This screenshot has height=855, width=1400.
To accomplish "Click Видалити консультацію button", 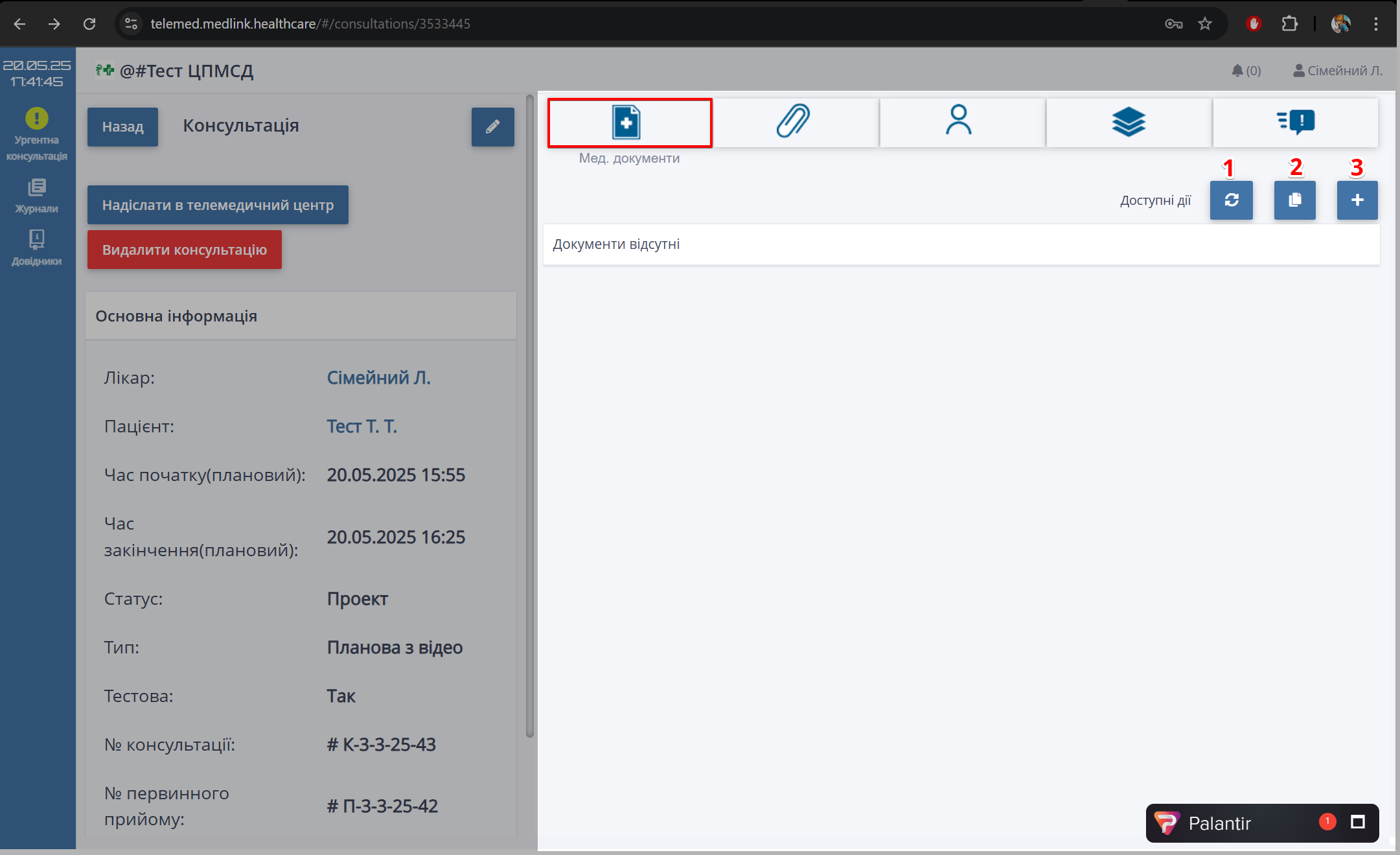I will [x=185, y=250].
